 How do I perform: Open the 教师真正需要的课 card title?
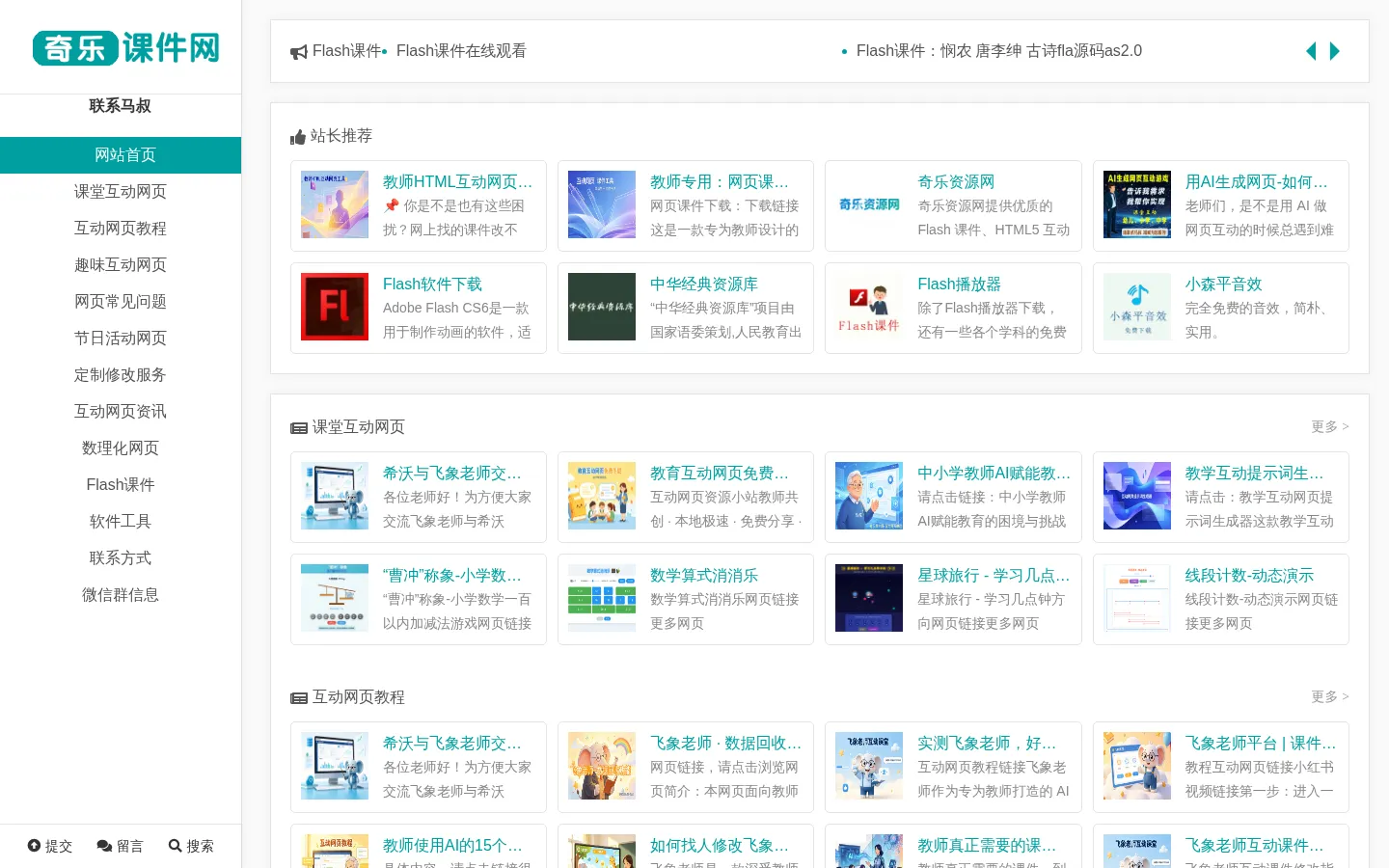987,846
